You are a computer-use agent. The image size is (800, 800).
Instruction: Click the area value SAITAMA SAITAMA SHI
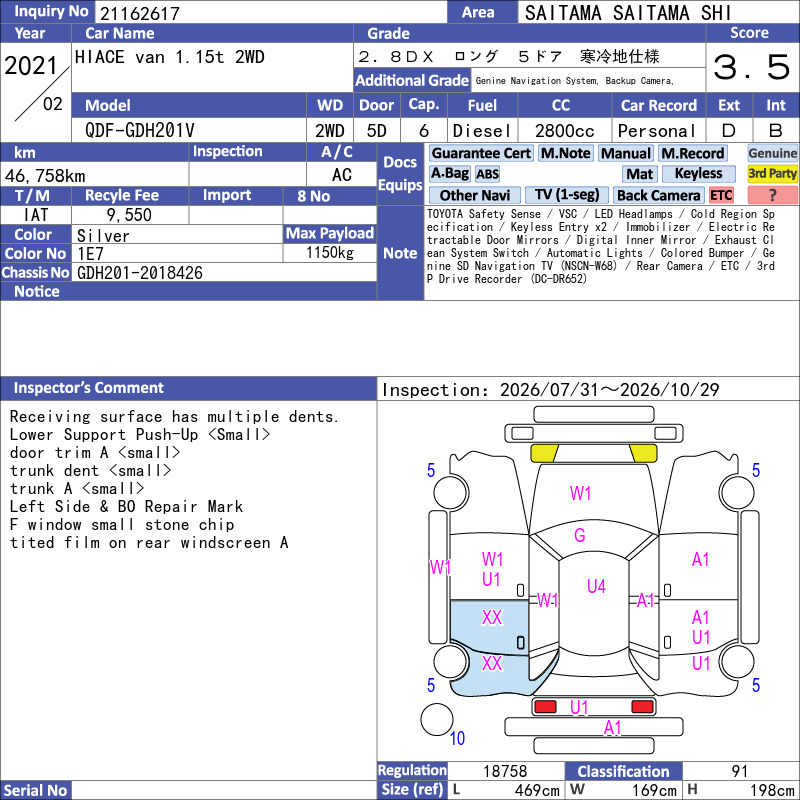coord(628,13)
